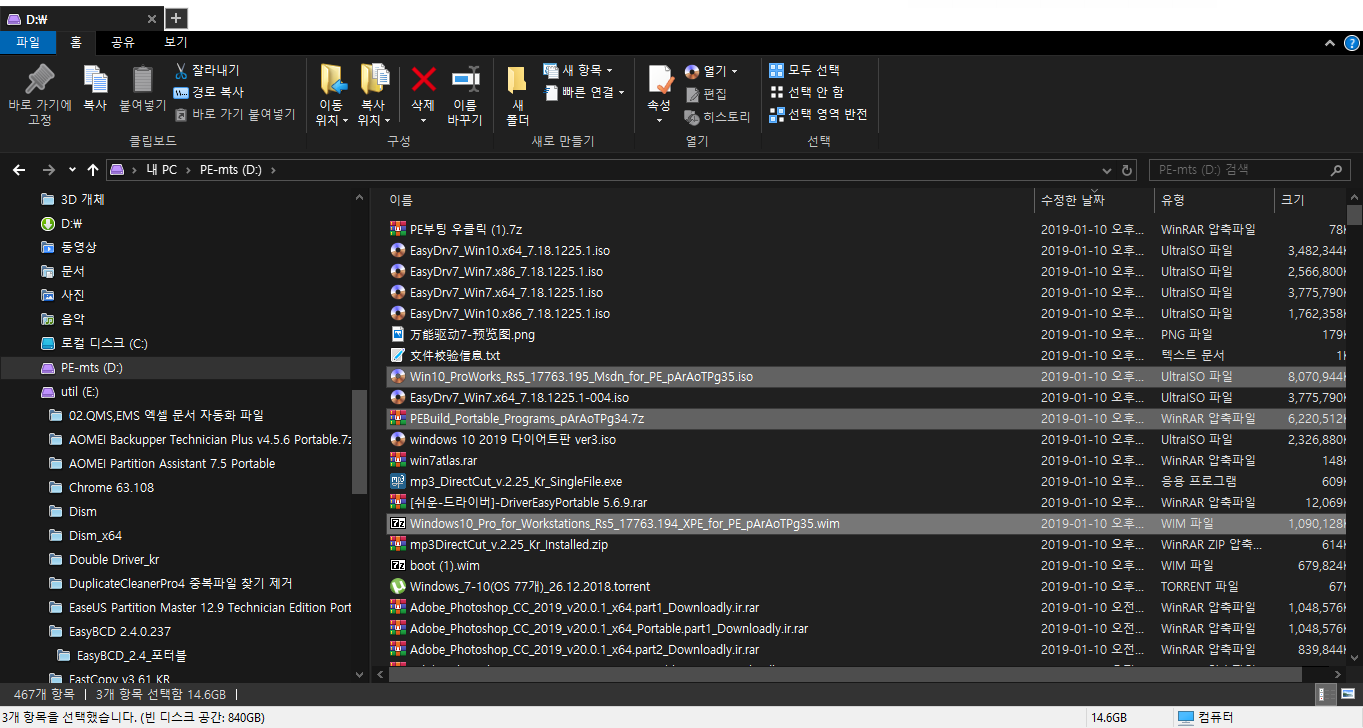This screenshot has height=728, width=1363.
Task: Select windows 10 2019 다이어트판 ver3.iso
Action: [868, 439]
